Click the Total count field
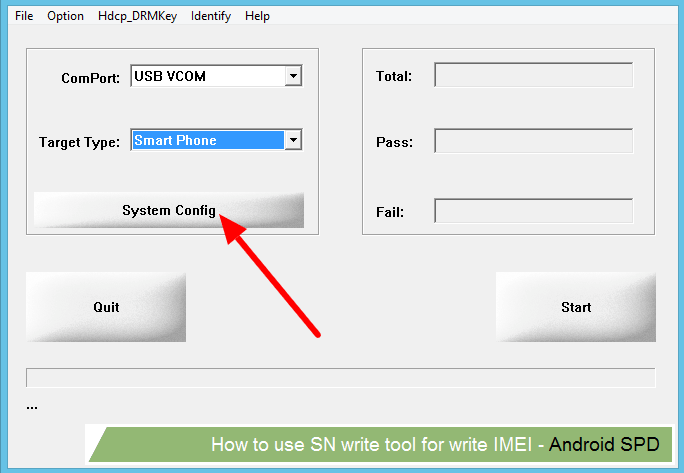This screenshot has height=473, width=684. (534, 75)
